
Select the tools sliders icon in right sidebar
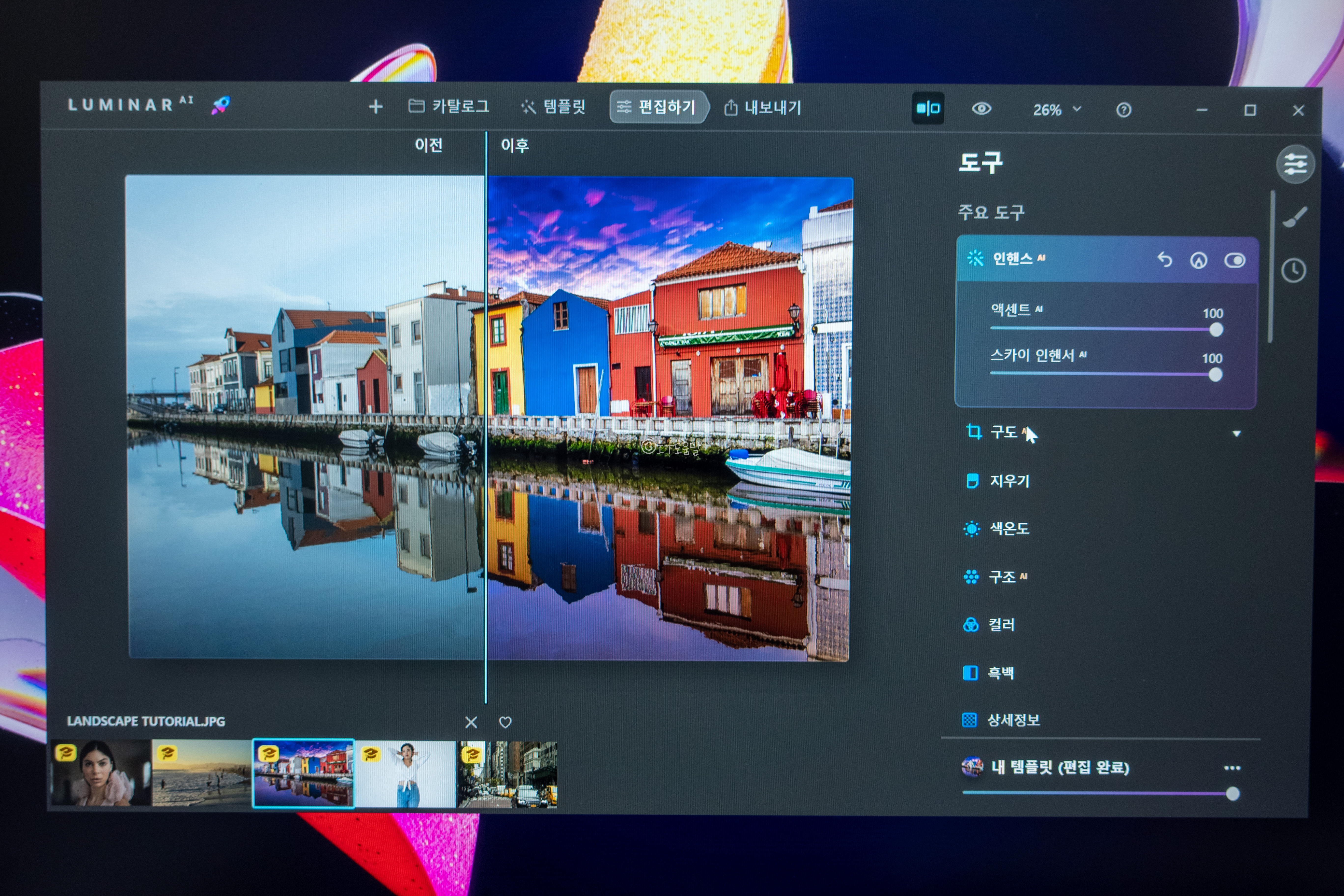point(1295,165)
